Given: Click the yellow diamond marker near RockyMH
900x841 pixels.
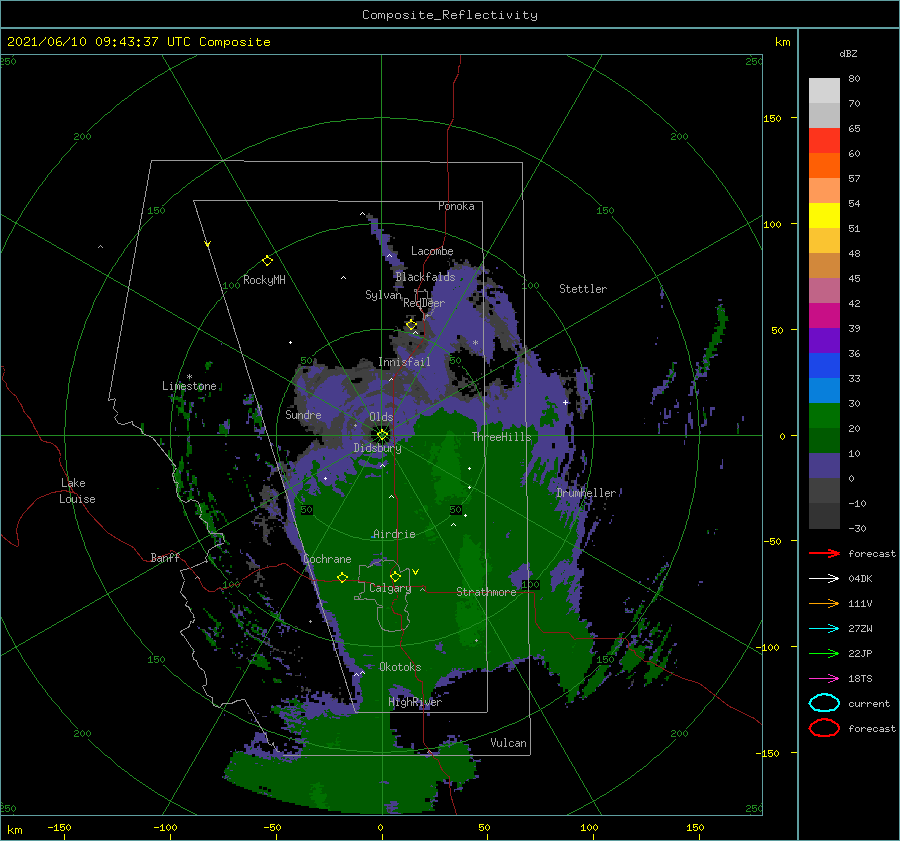Looking at the screenshot, I should coord(267,261).
